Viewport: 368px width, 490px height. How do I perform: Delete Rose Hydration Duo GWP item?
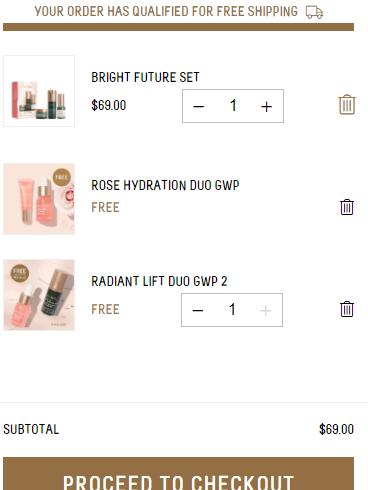click(347, 207)
